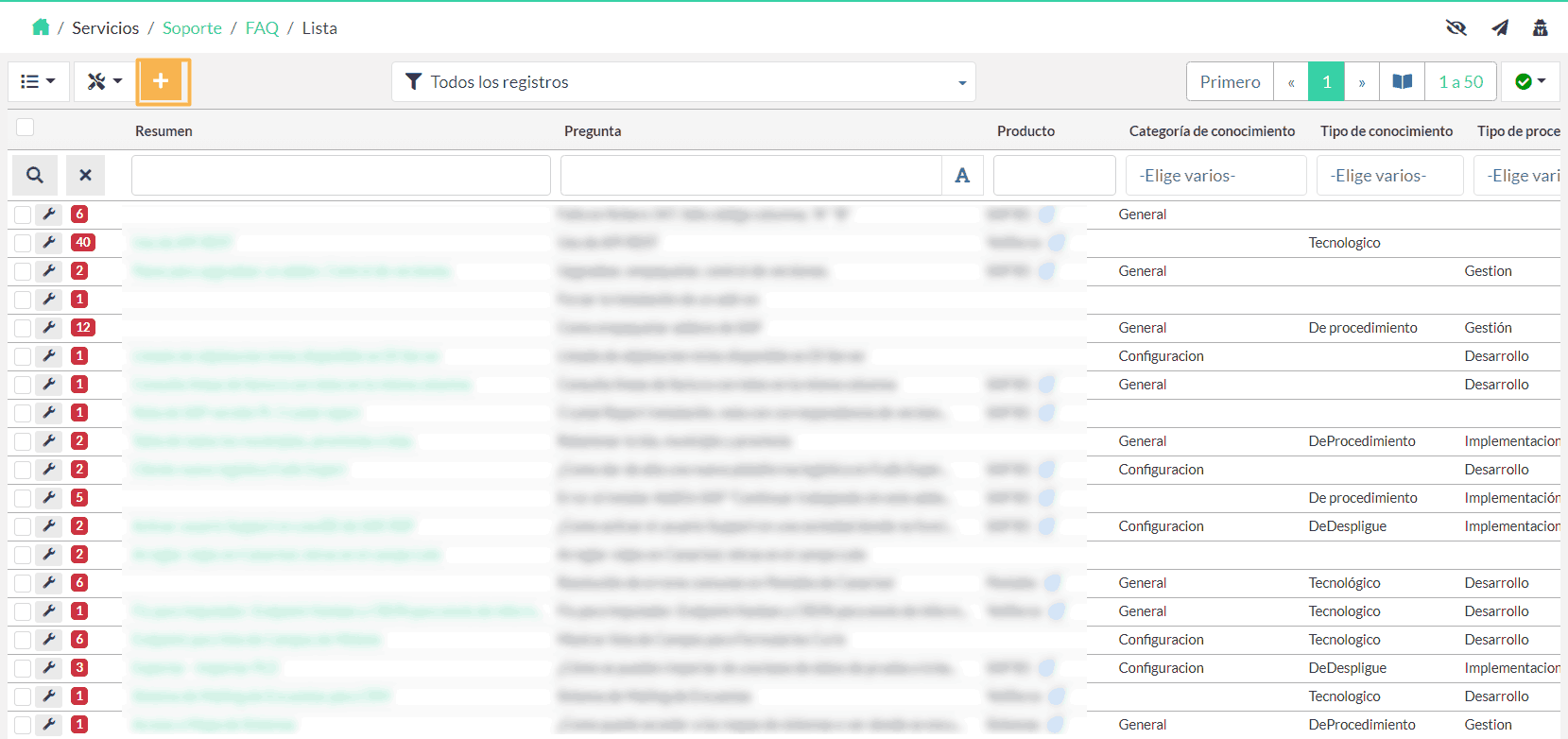This screenshot has height=739, width=1568.
Task: Sort by the Resumen column header
Action: tap(164, 131)
